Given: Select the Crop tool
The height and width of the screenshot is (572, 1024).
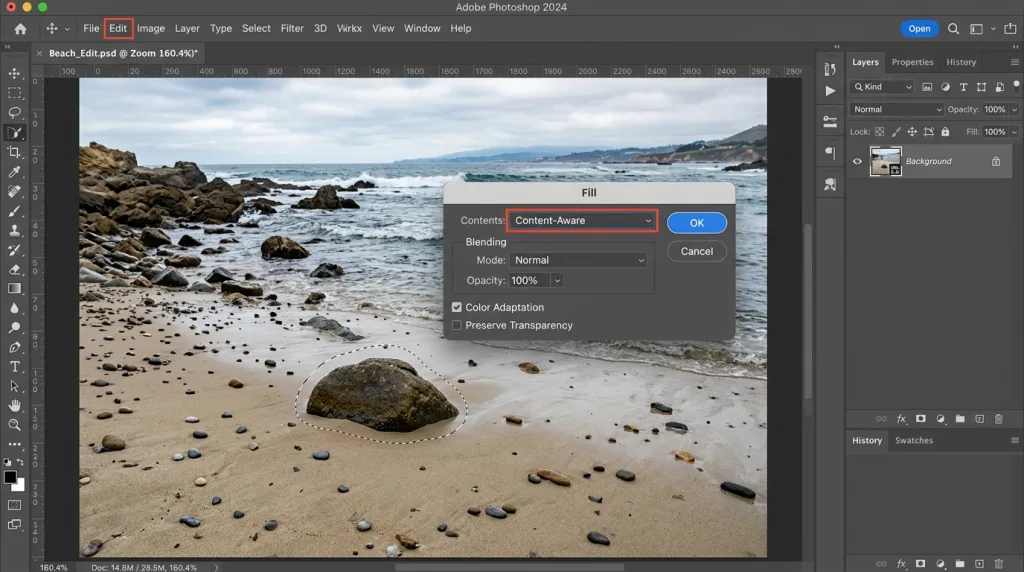Looking at the screenshot, I should (x=14, y=152).
